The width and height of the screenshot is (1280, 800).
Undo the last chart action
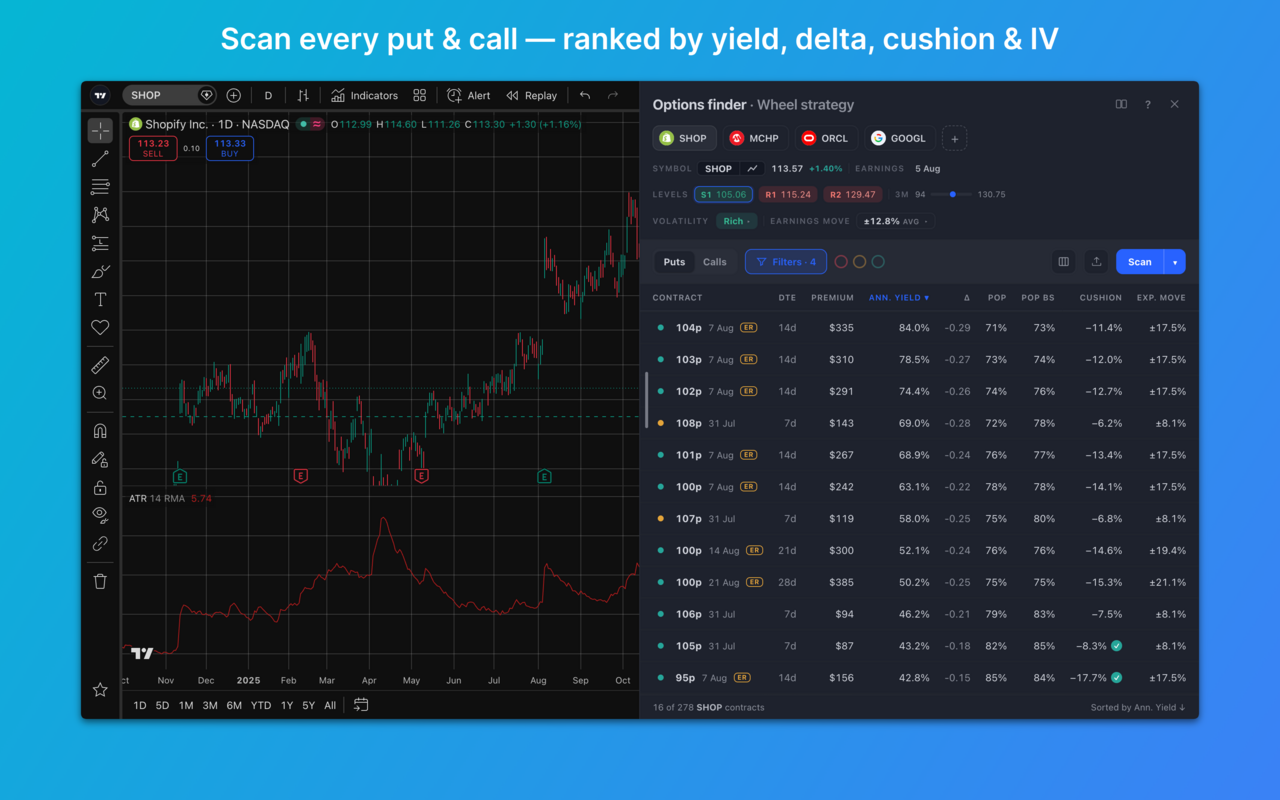tap(585, 95)
